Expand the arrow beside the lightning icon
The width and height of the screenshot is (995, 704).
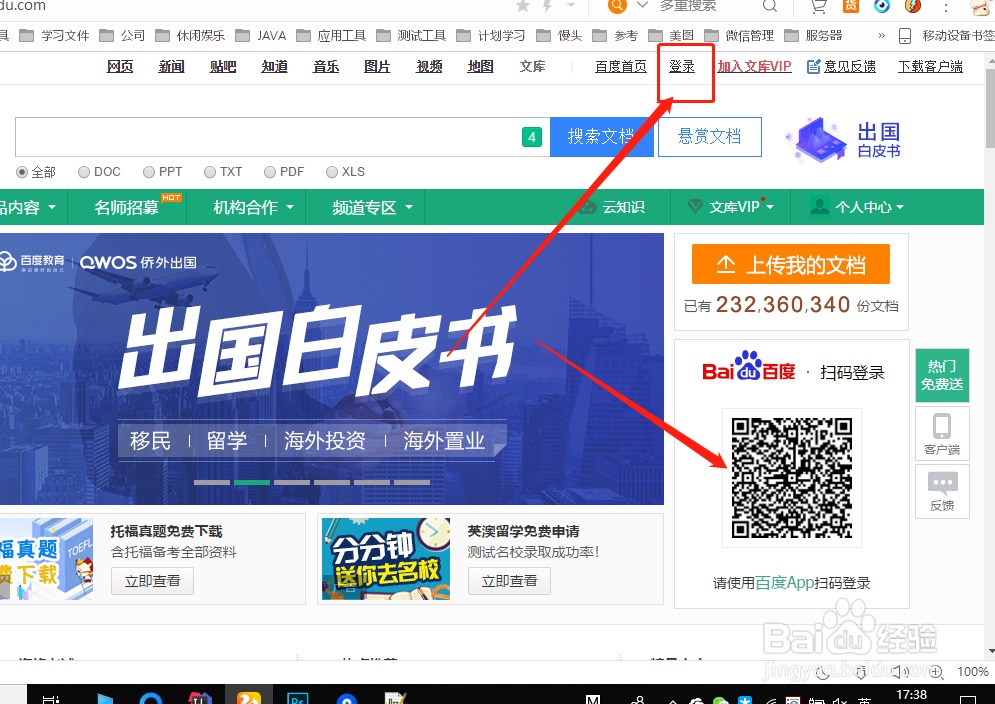[x=570, y=5]
